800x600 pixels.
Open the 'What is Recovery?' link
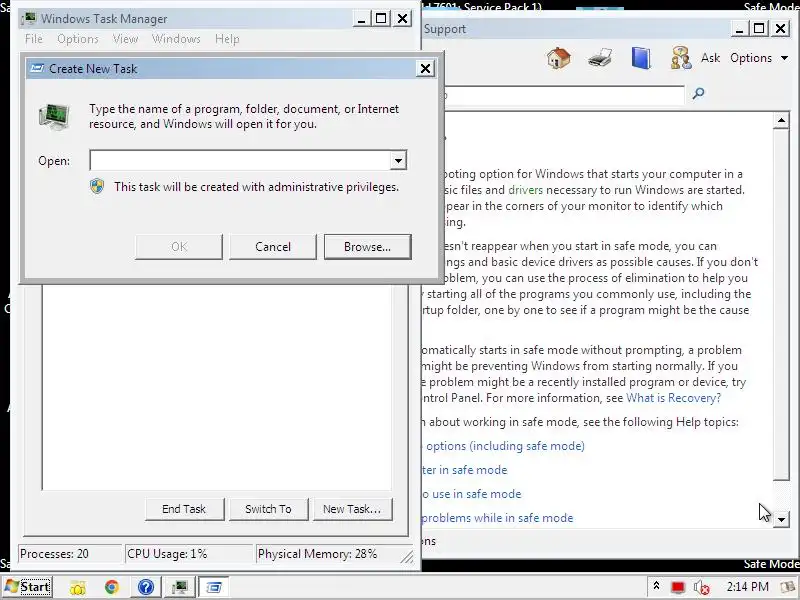tap(673, 398)
